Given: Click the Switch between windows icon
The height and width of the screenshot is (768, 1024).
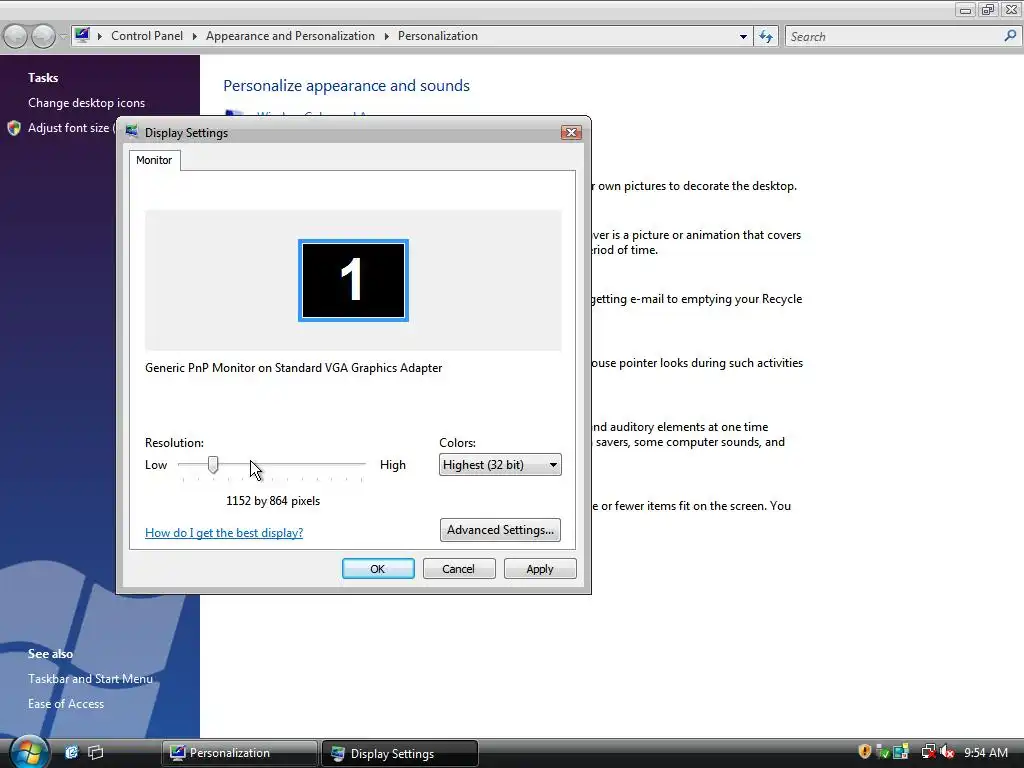Looking at the screenshot, I should click(x=96, y=752).
